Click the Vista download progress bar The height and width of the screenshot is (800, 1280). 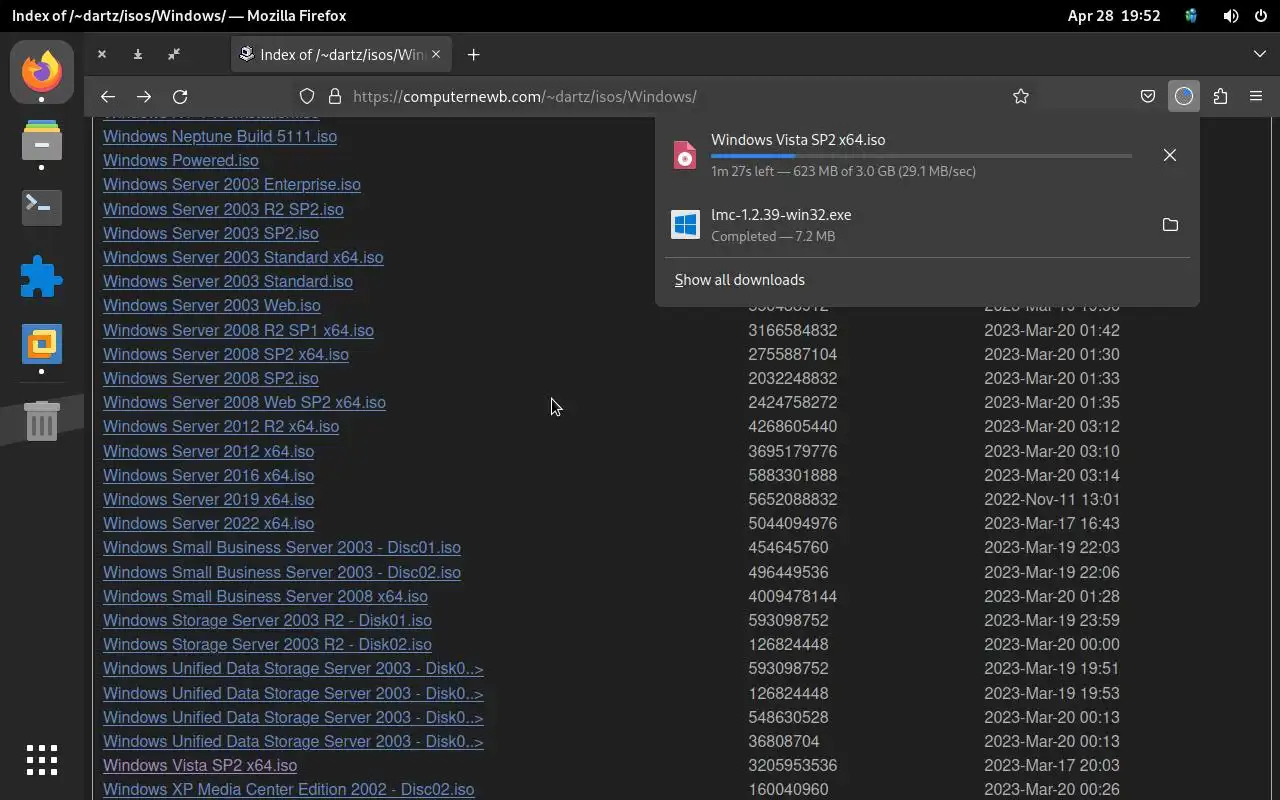tap(921, 156)
